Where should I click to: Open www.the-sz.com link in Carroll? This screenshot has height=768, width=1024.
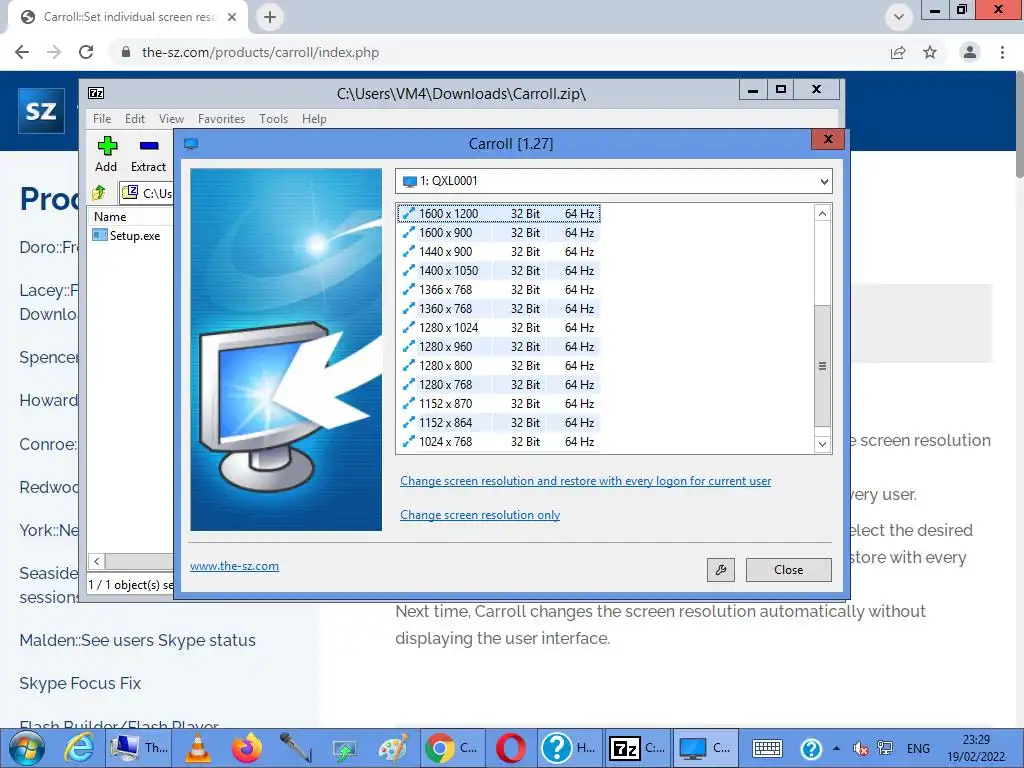(234, 566)
